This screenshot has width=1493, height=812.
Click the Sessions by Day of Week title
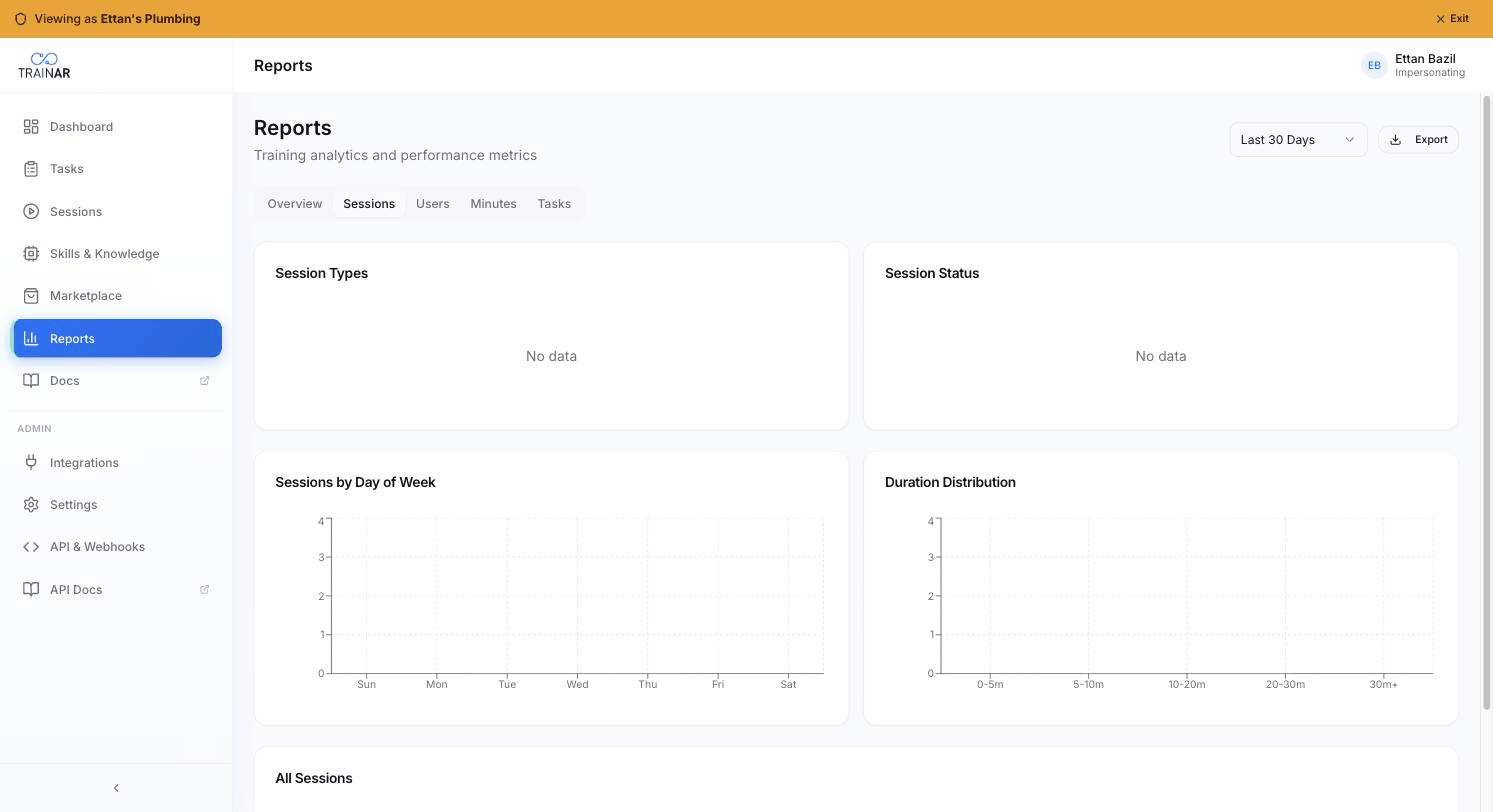pos(355,483)
